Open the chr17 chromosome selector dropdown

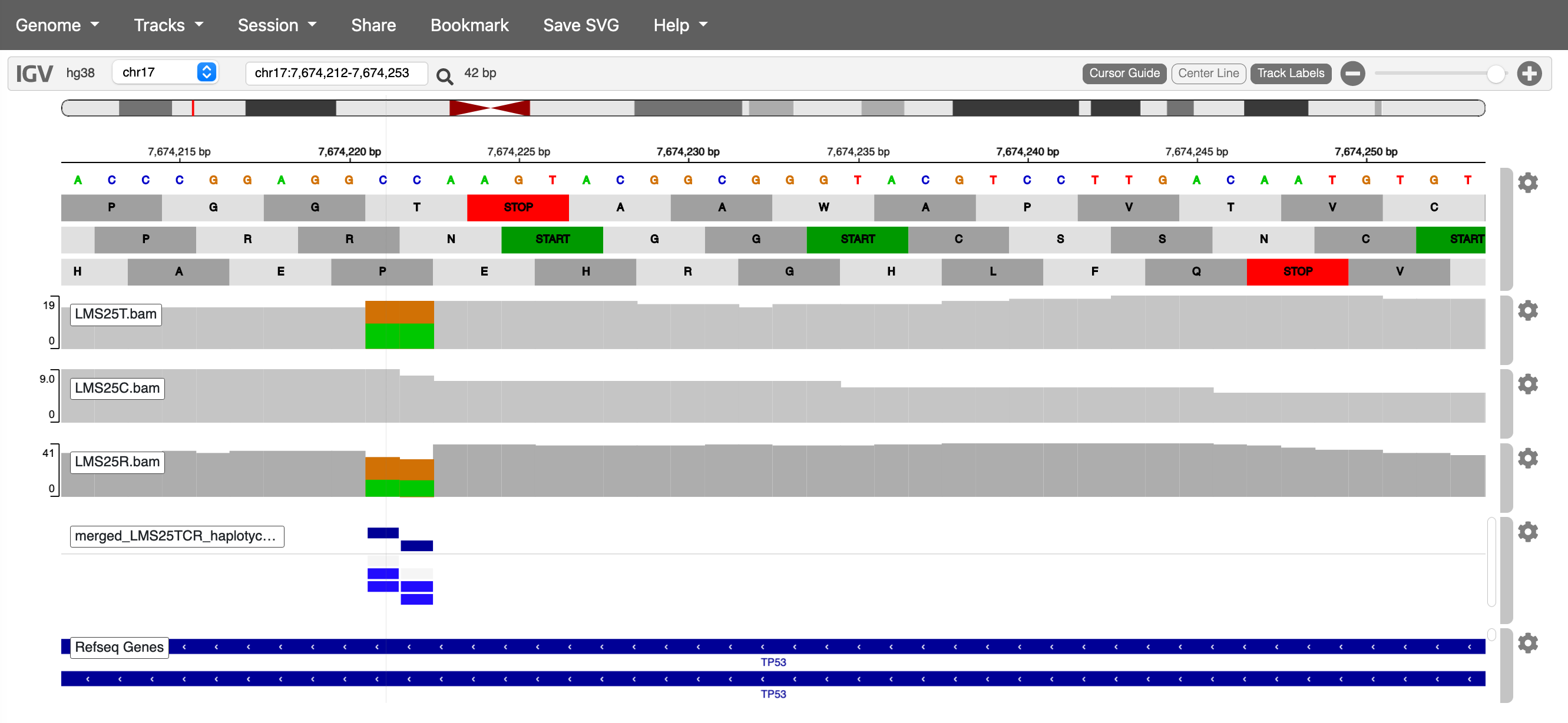[x=166, y=72]
